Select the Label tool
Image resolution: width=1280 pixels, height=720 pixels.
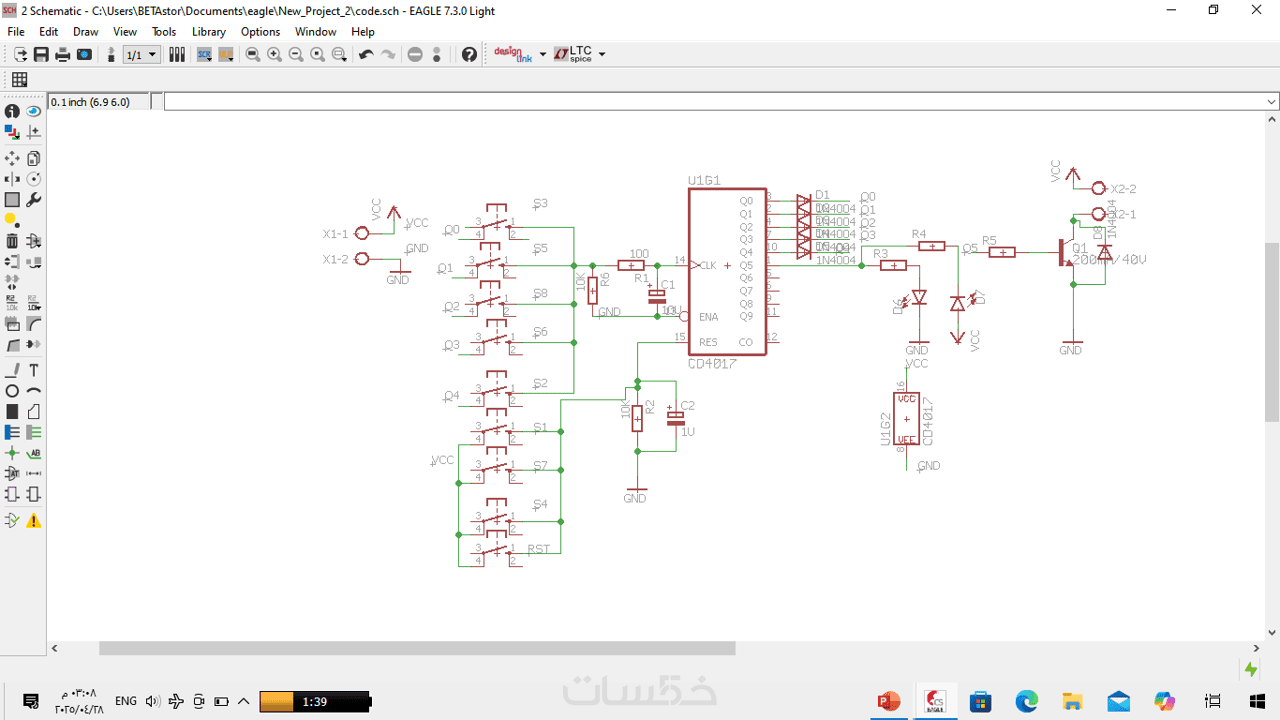33,453
